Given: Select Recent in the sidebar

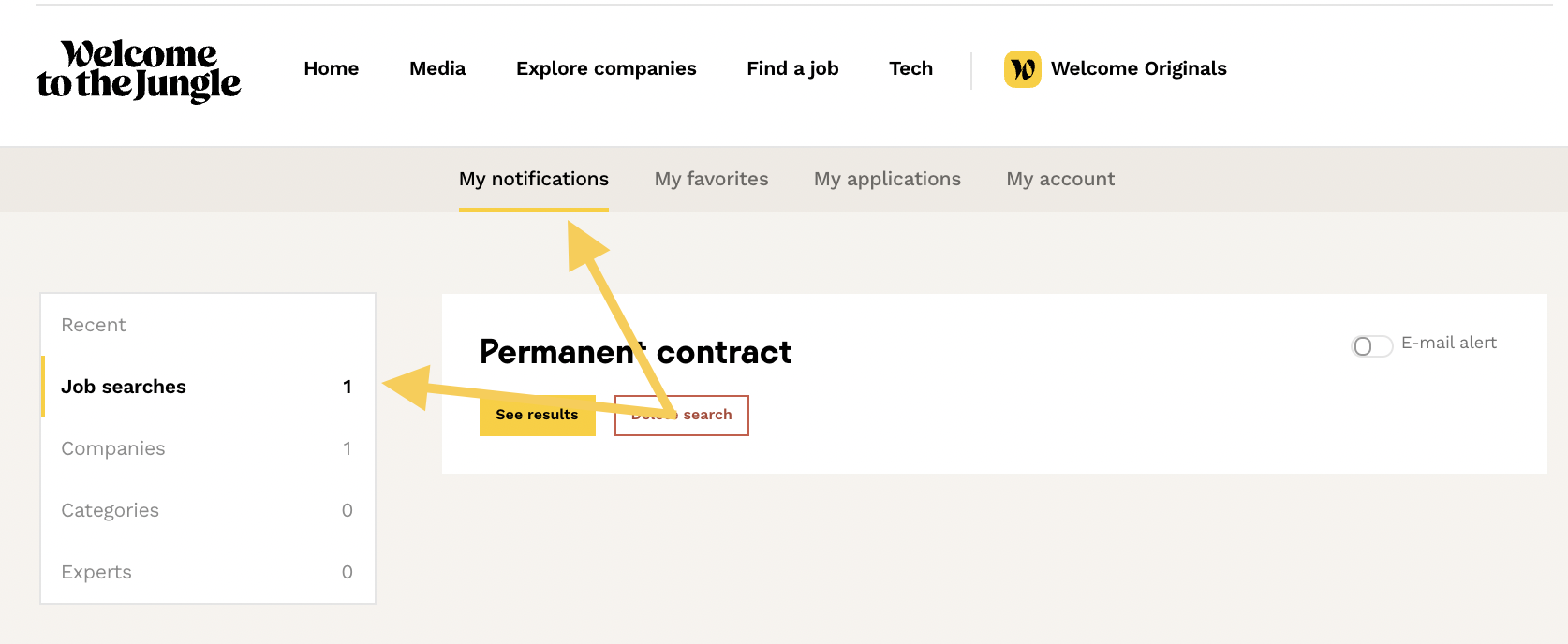Looking at the screenshot, I should pyautogui.click(x=94, y=325).
